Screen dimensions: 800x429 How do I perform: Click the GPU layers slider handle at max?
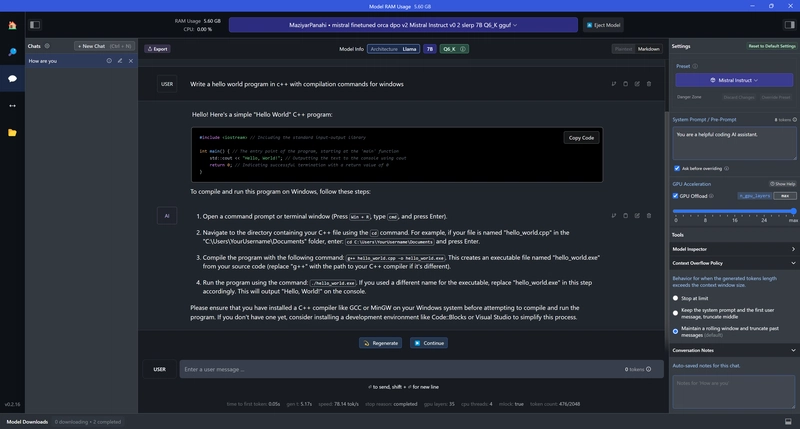[x=793, y=211]
